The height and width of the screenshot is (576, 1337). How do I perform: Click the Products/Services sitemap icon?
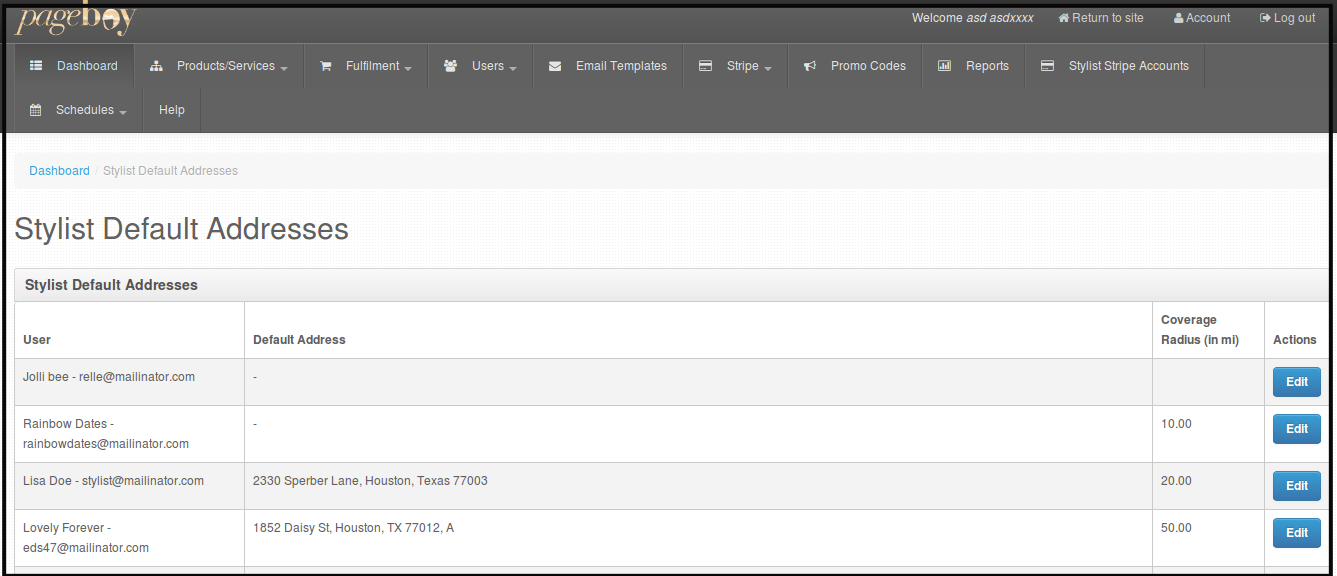pyautogui.click(x=156, y=66)
